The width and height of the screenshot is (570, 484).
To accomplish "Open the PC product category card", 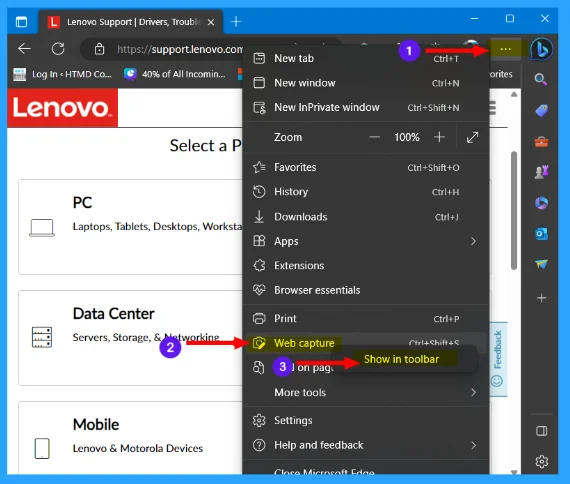I will pyautogui.click(x=131, y=227).
